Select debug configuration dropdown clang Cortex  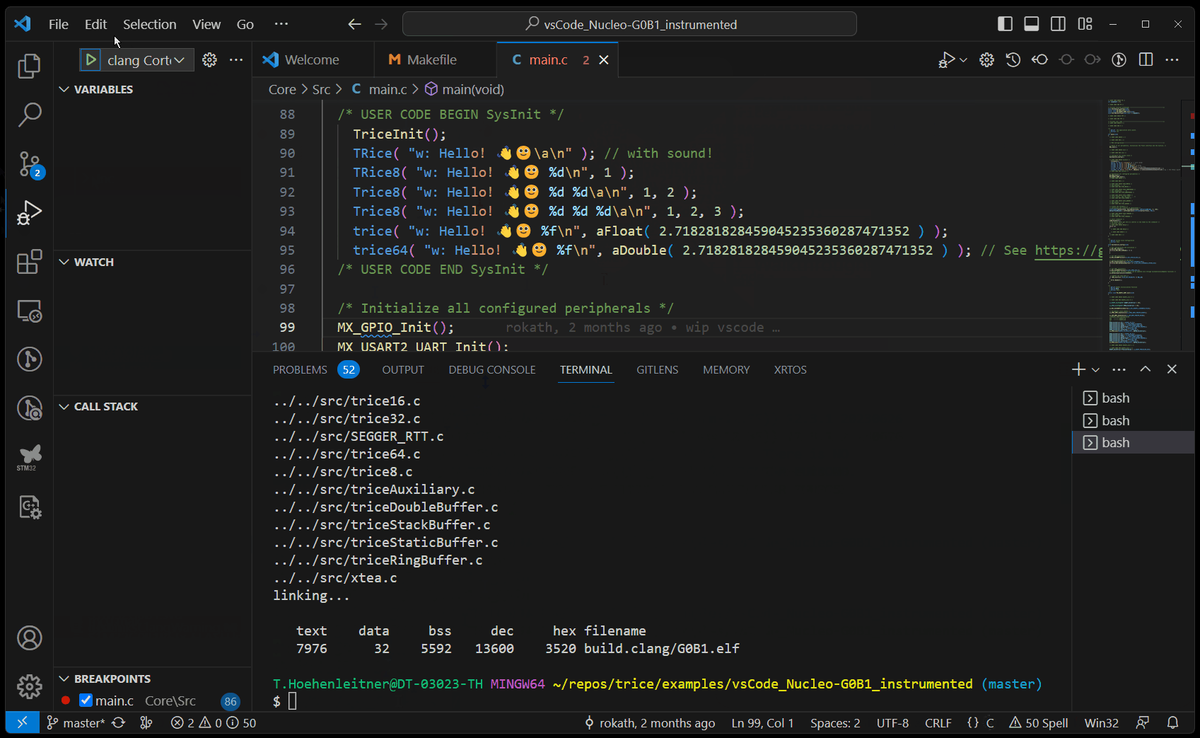pos(148,60)
